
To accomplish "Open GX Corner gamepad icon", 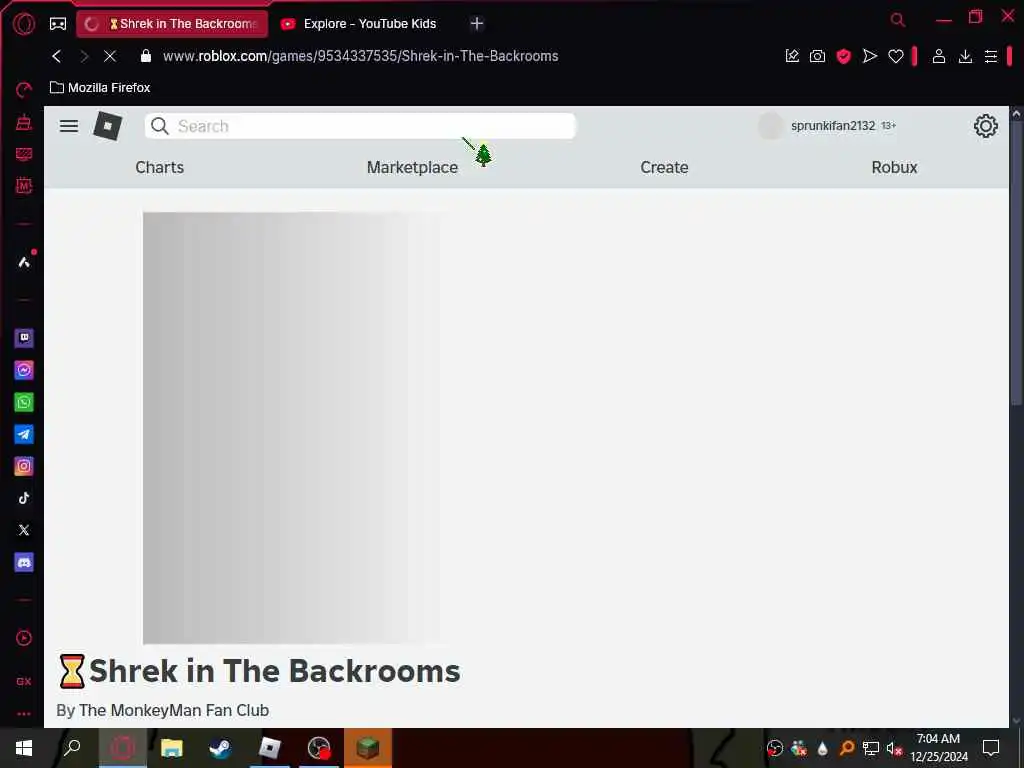I will click(x=58, y=24).
